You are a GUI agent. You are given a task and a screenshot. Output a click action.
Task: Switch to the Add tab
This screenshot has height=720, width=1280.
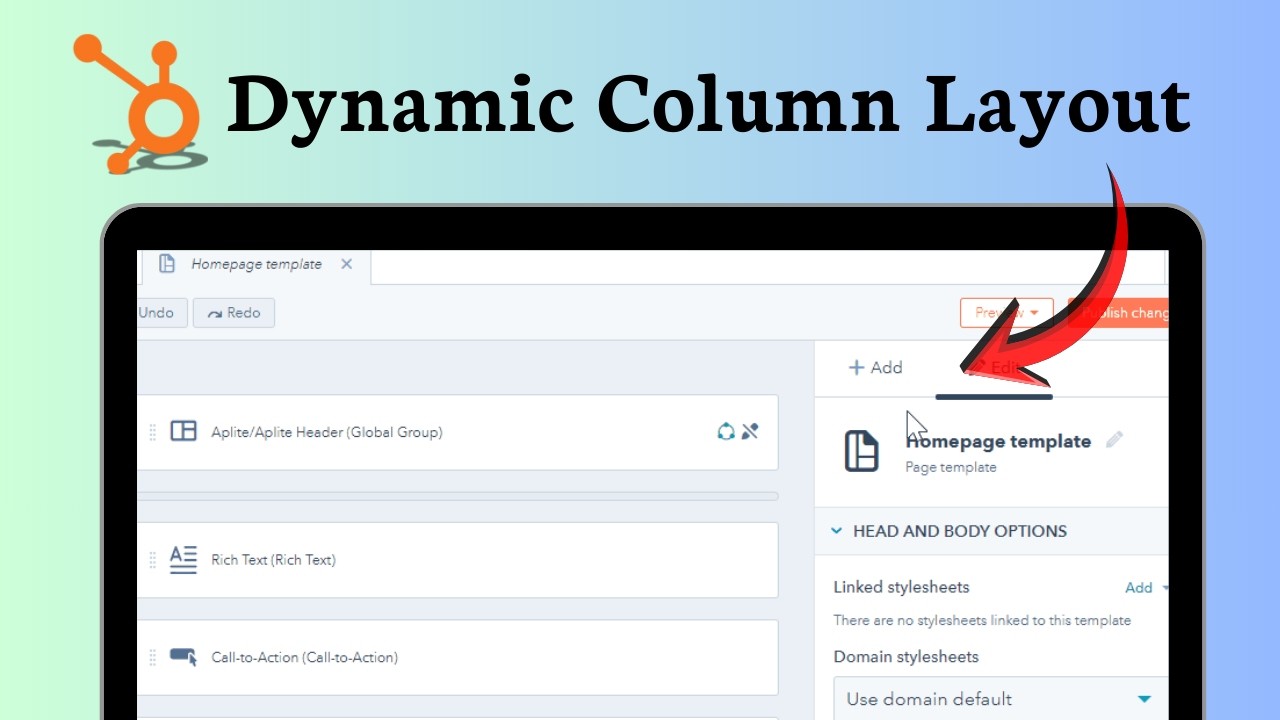pyautogui.click(x=875, y=368)
